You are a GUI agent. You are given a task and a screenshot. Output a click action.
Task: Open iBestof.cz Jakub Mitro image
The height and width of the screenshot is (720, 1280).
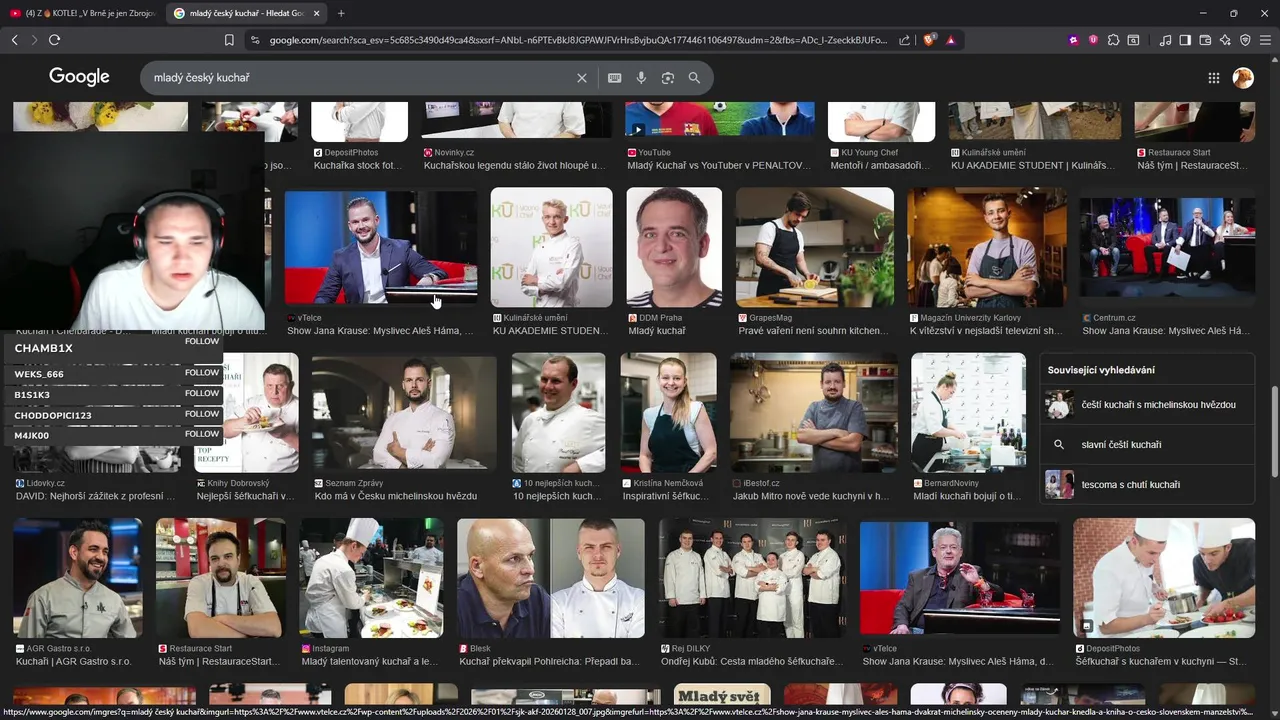tap(813, 412)
